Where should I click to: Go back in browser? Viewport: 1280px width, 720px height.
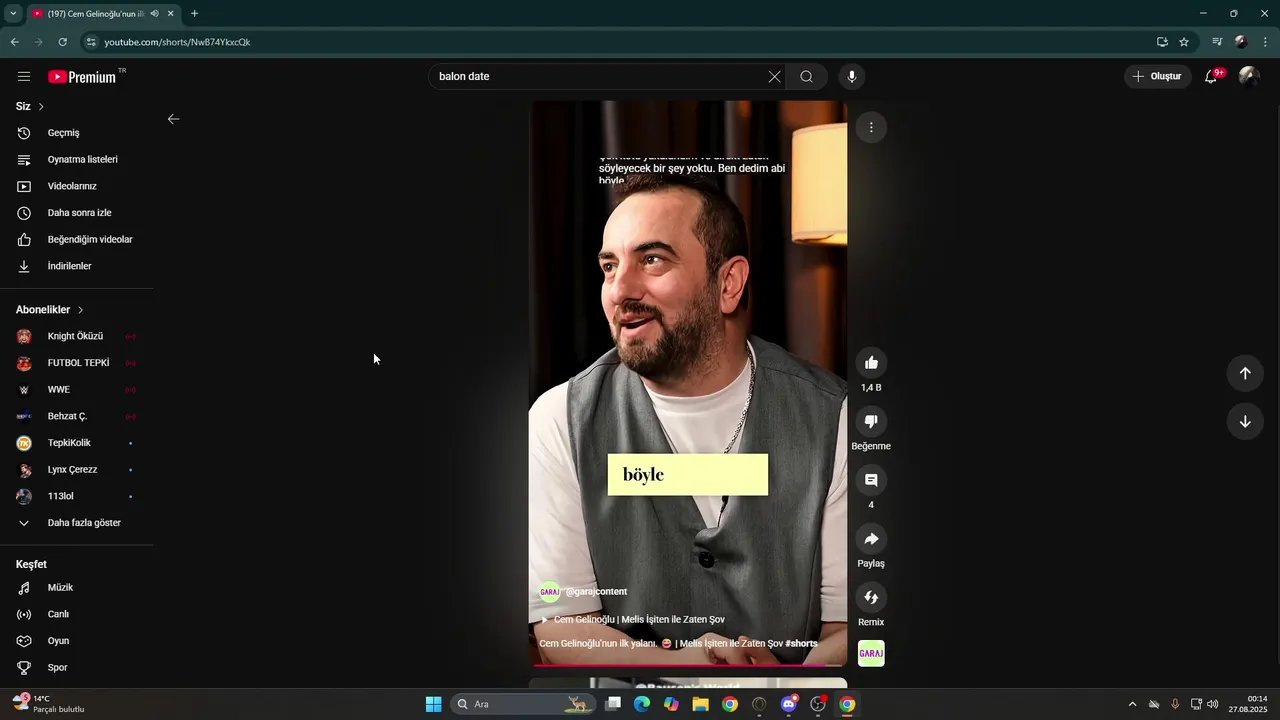pyautogui.click(x=14, y=42)
